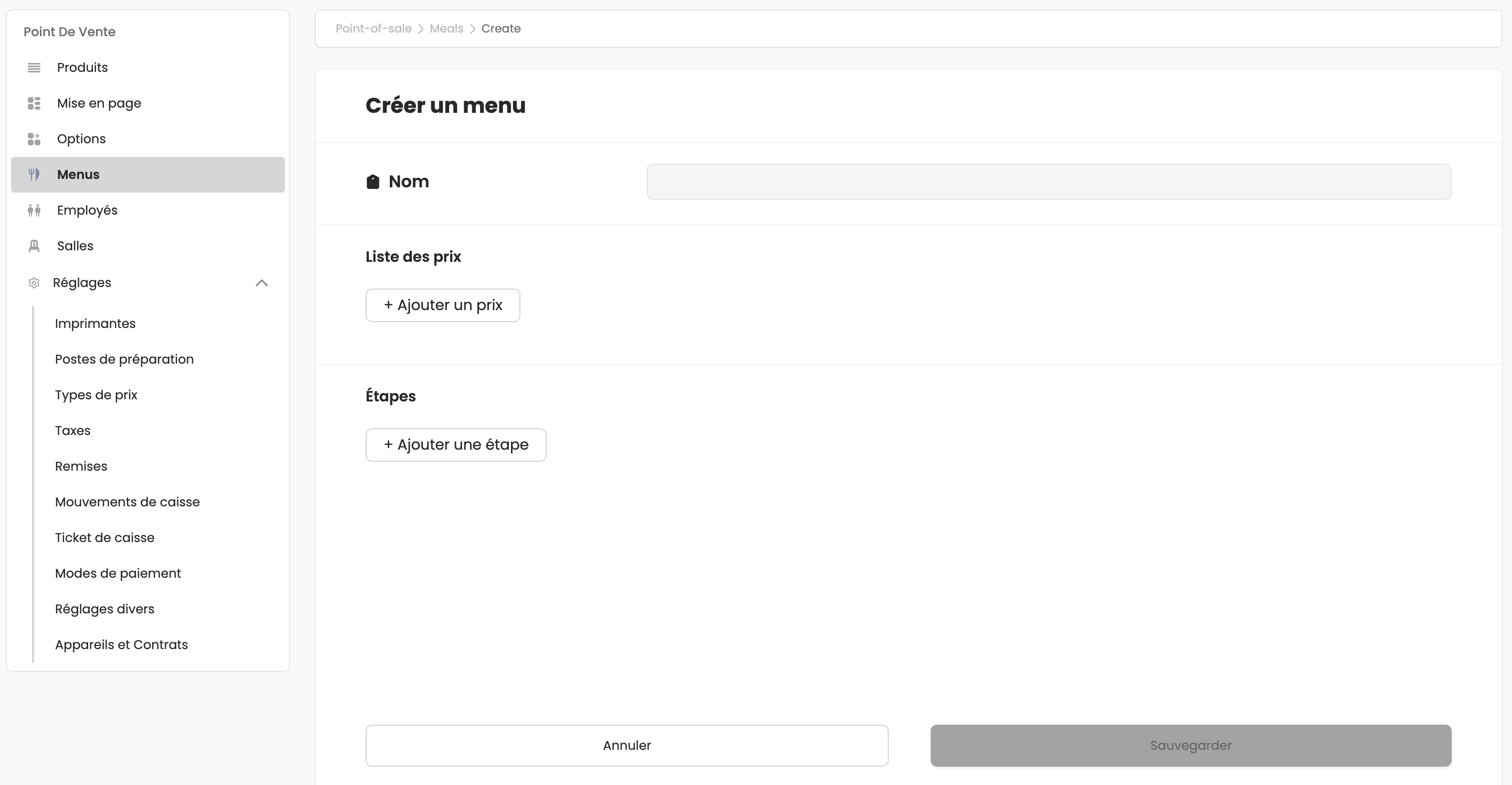Click the Sauvegarder button
This screenshot has width=1512, height=785.
[x=1190, y=746]
